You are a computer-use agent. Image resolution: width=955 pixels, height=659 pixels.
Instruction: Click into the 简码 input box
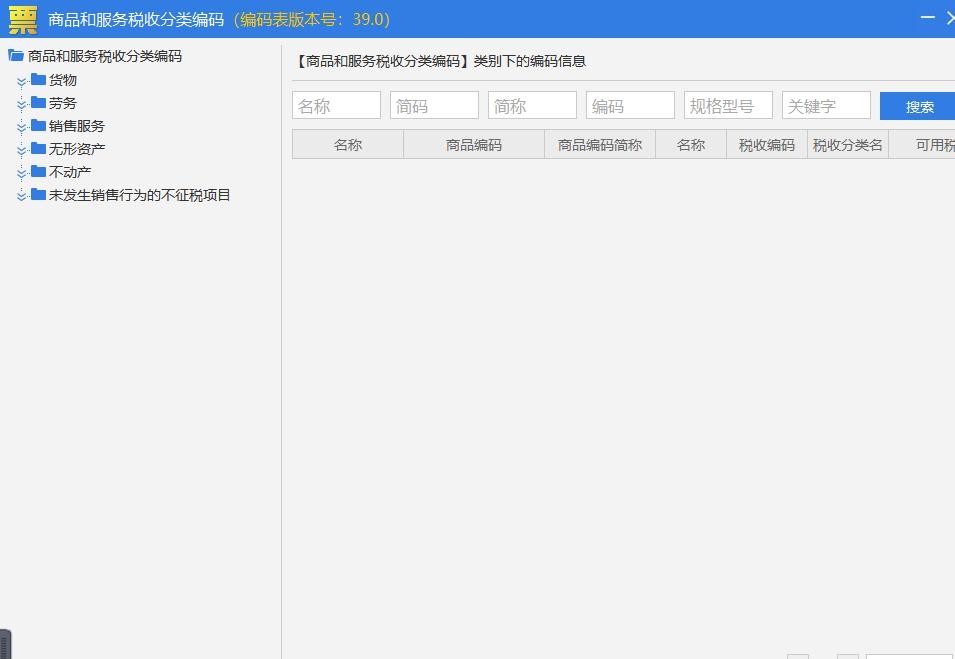tap(434, 106)
